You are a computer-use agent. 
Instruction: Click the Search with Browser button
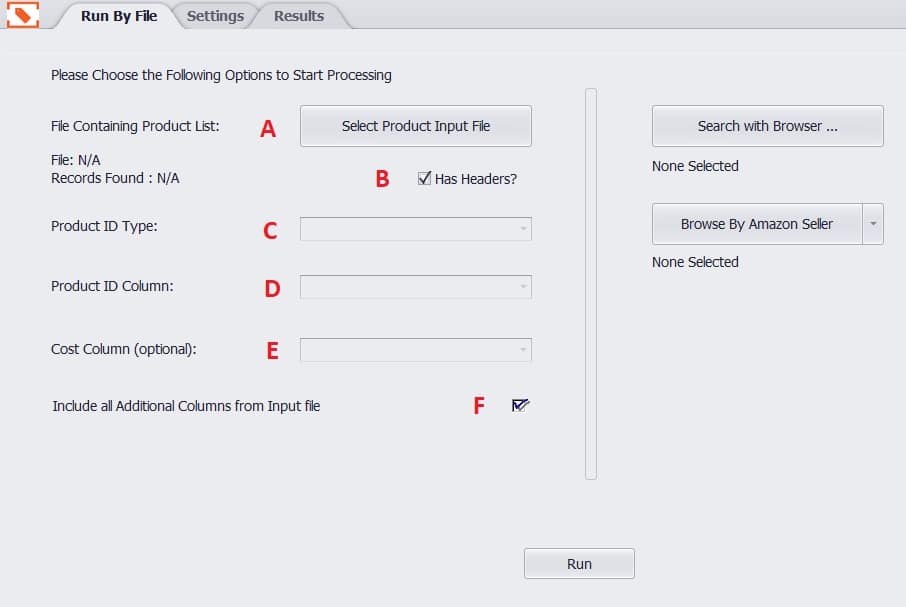pyautogui.click(x=767, y=126)
